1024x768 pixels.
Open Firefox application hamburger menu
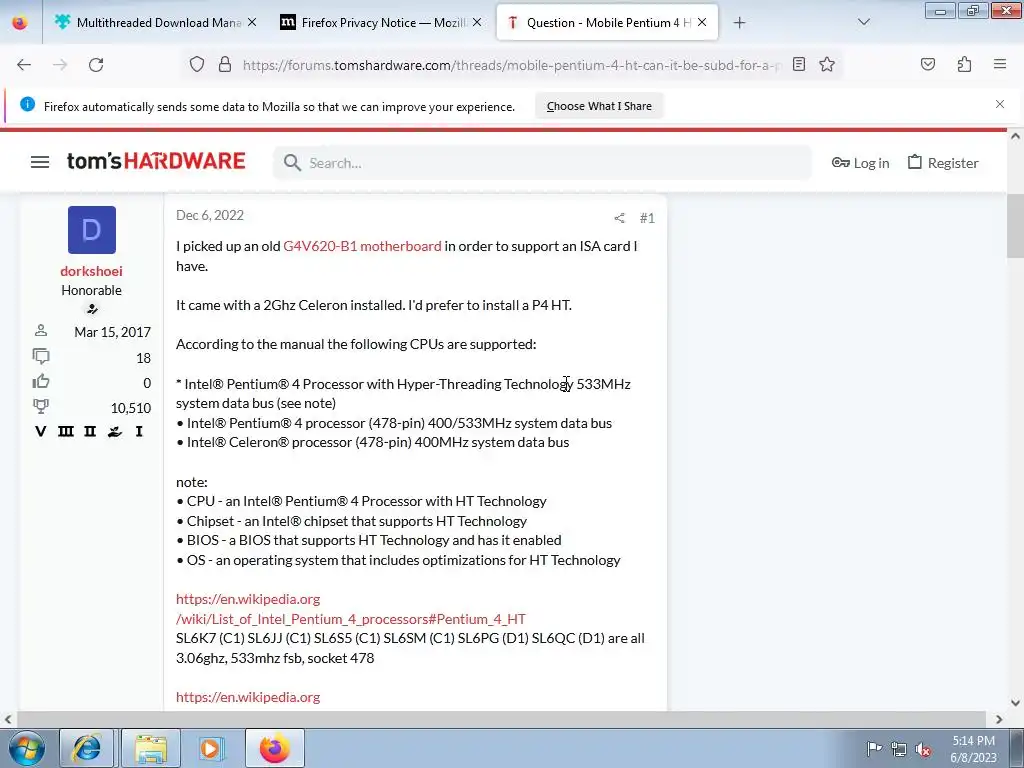[x=999, y=64]
